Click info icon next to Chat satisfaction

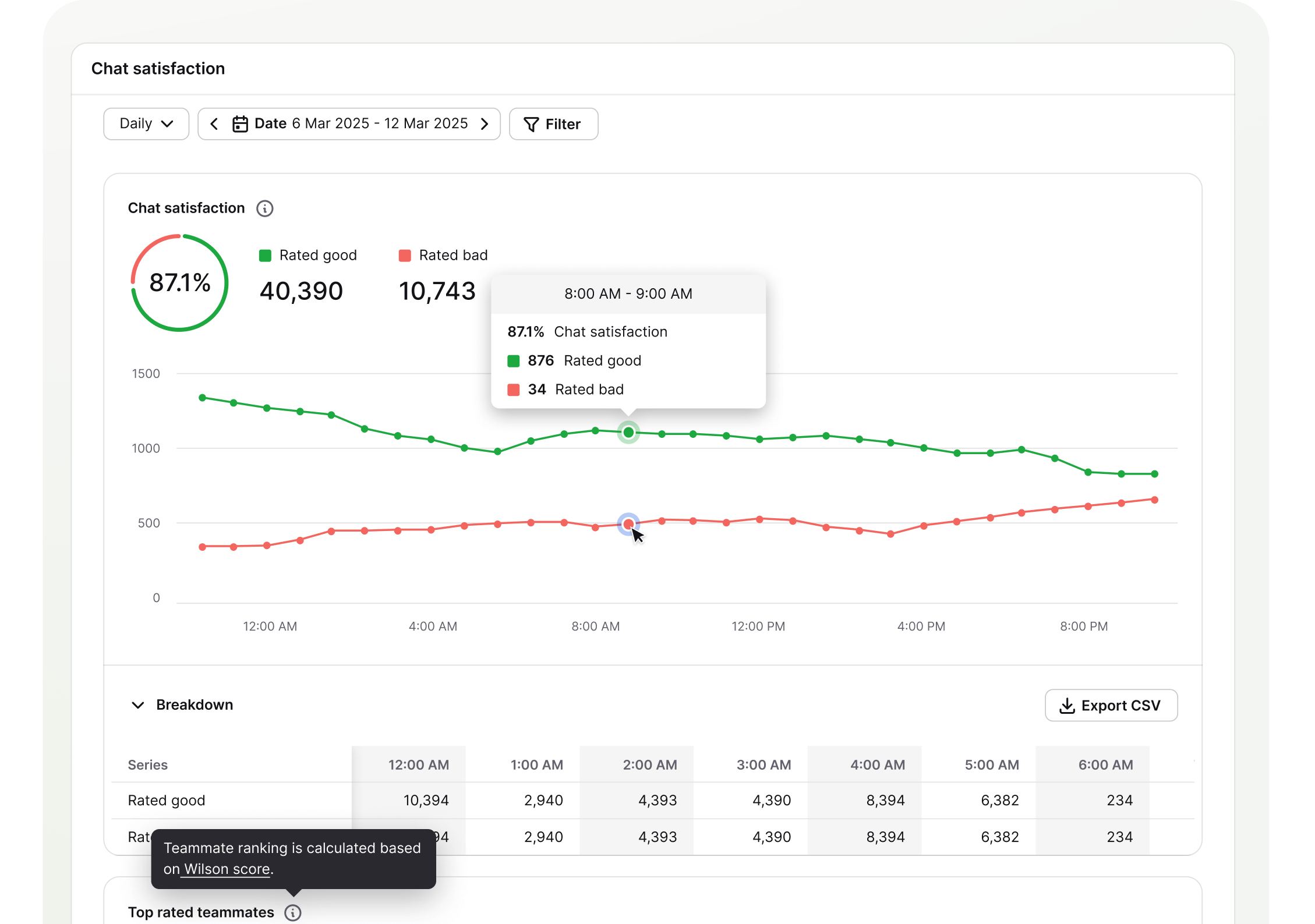pos(264,208)
